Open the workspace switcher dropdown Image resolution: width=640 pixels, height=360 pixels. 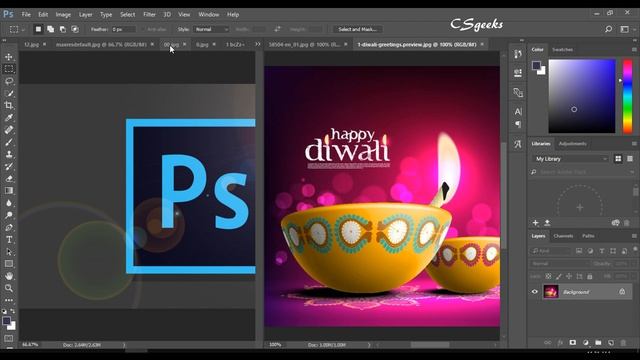(625, 29)
